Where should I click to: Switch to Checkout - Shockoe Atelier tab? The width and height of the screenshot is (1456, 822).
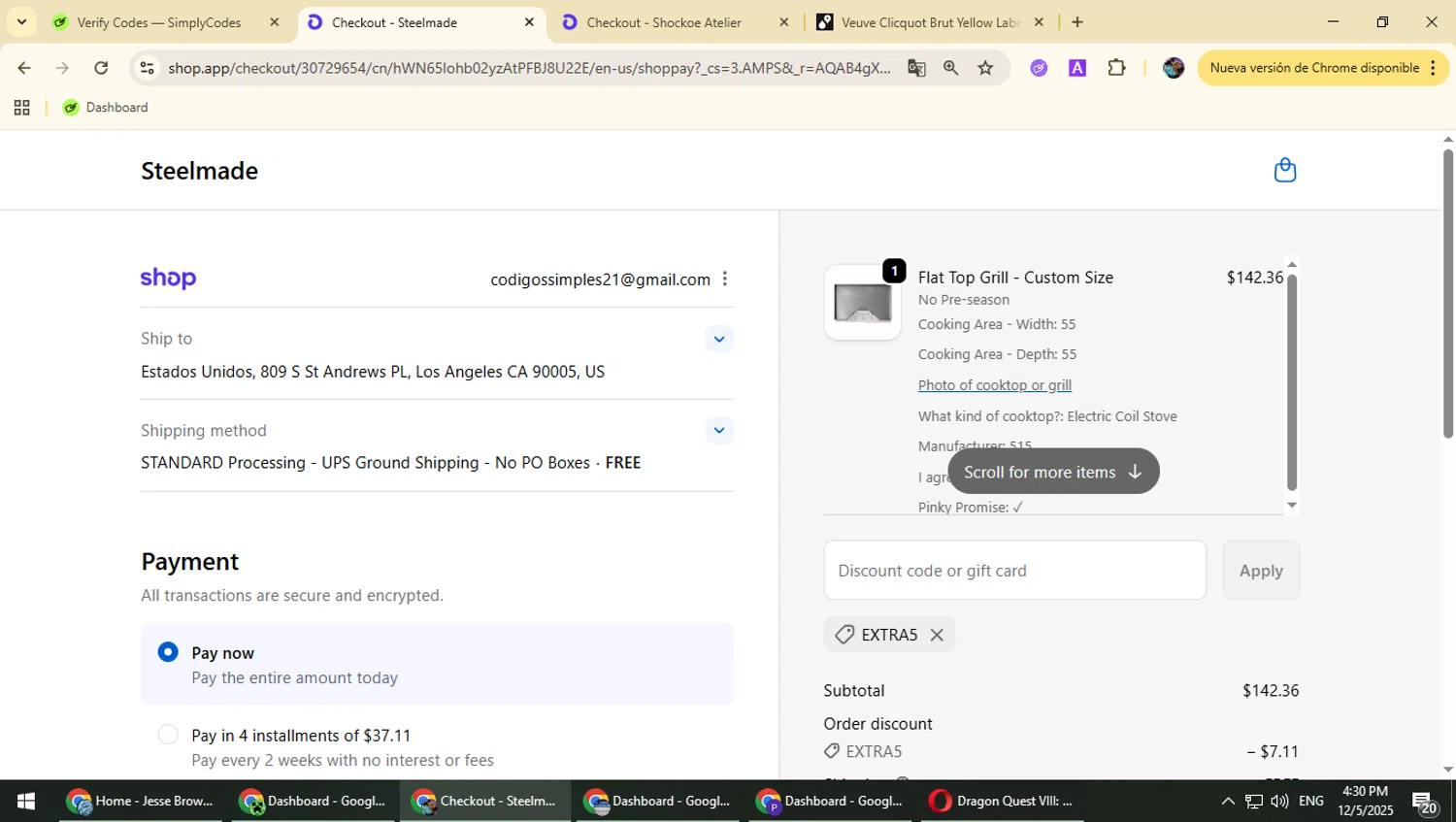[664, 22]
